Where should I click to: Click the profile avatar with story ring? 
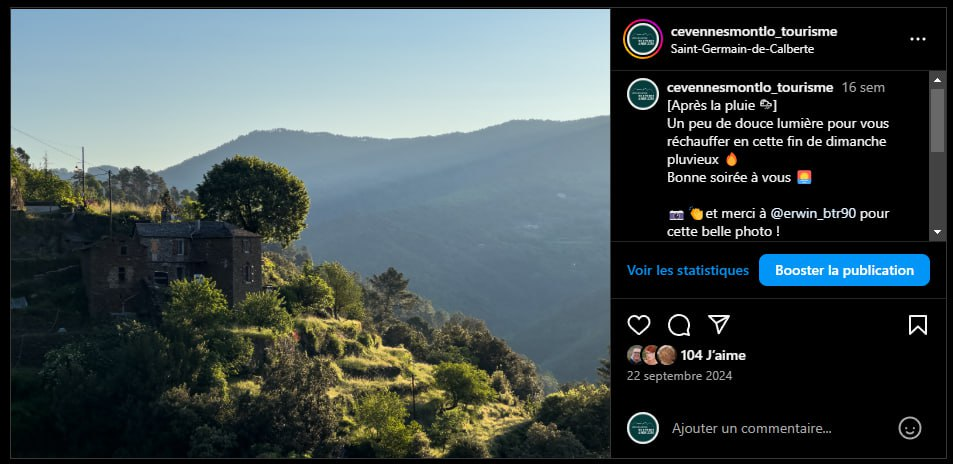643,39
